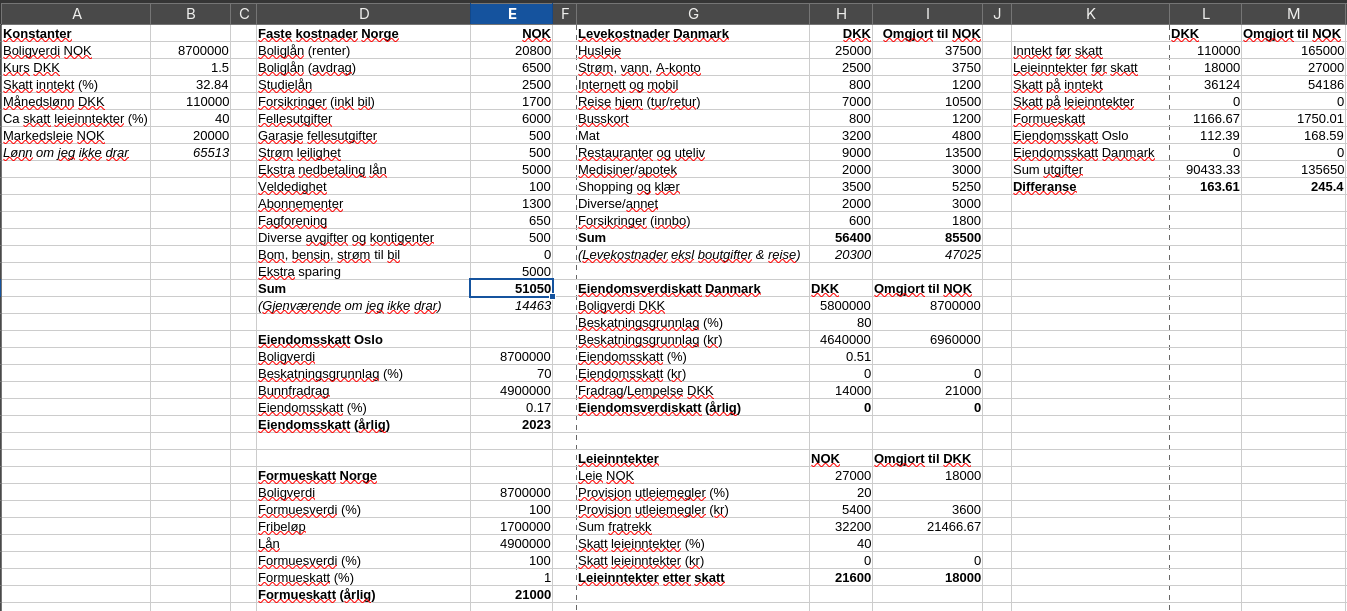
Task: Select Markedsleie NOK value 20000
Action: (190, 135)
